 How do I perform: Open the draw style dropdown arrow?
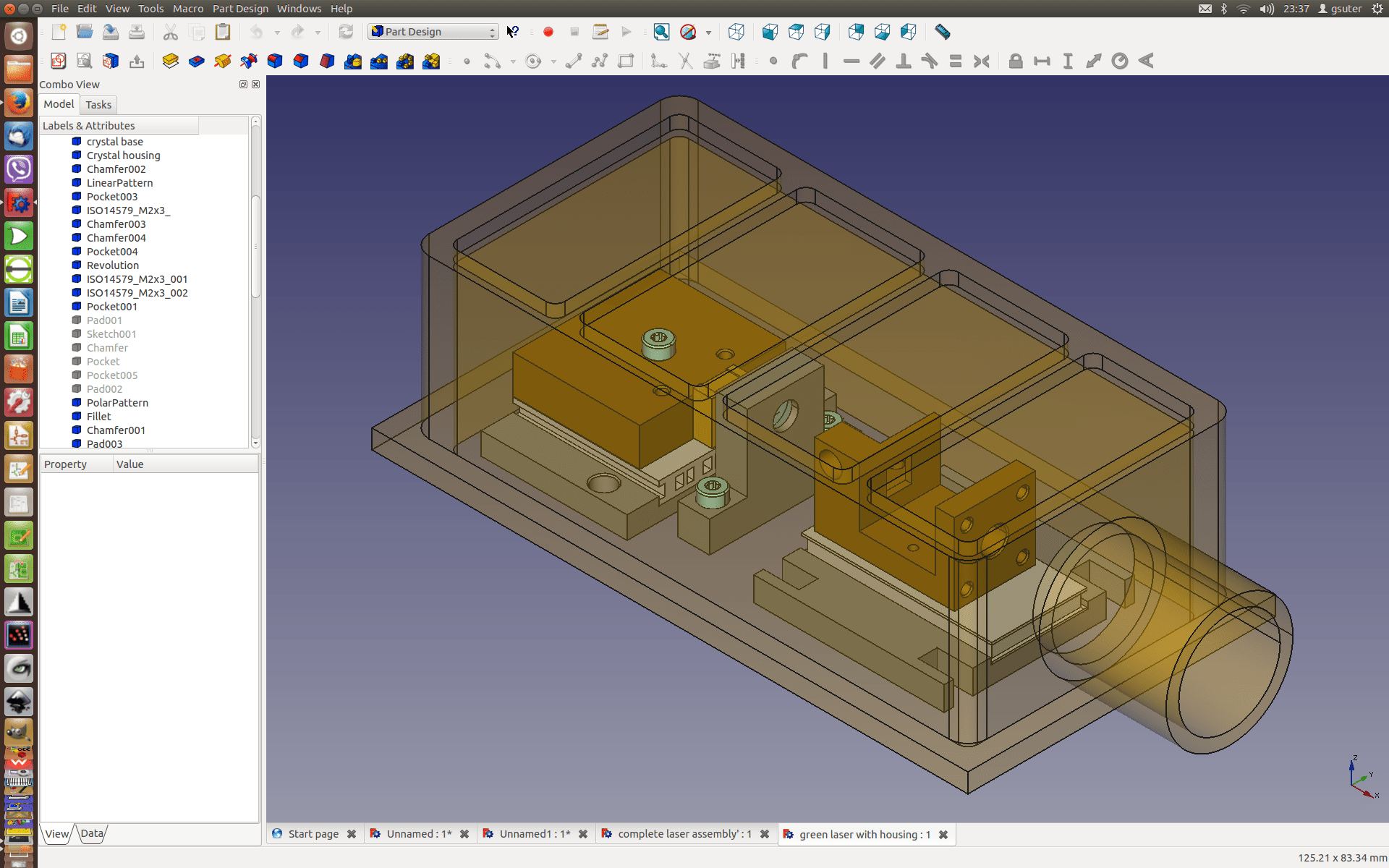tap(708, 33)
